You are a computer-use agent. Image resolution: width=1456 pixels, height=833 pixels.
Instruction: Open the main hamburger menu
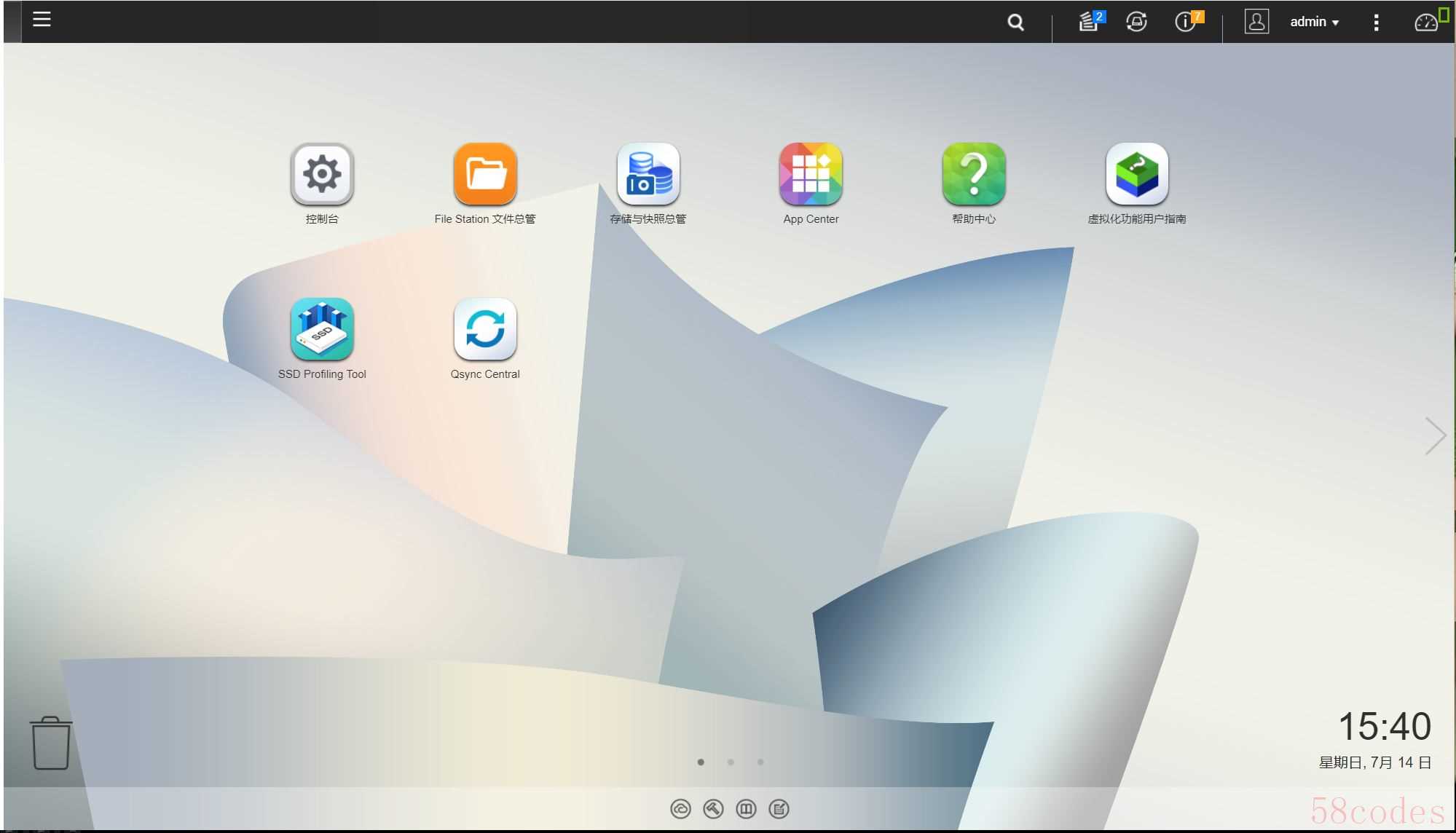(42, 20)
